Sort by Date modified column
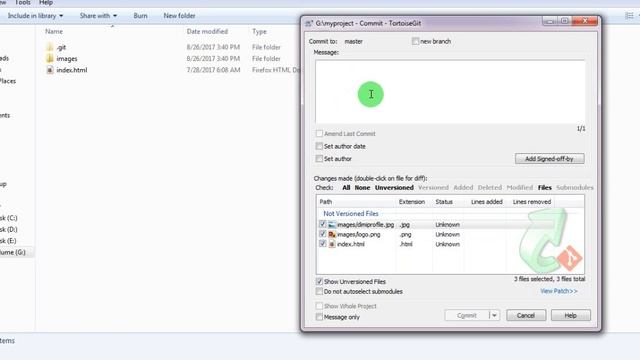Screen dimensions: 640x360 click(x=207, y=31)
